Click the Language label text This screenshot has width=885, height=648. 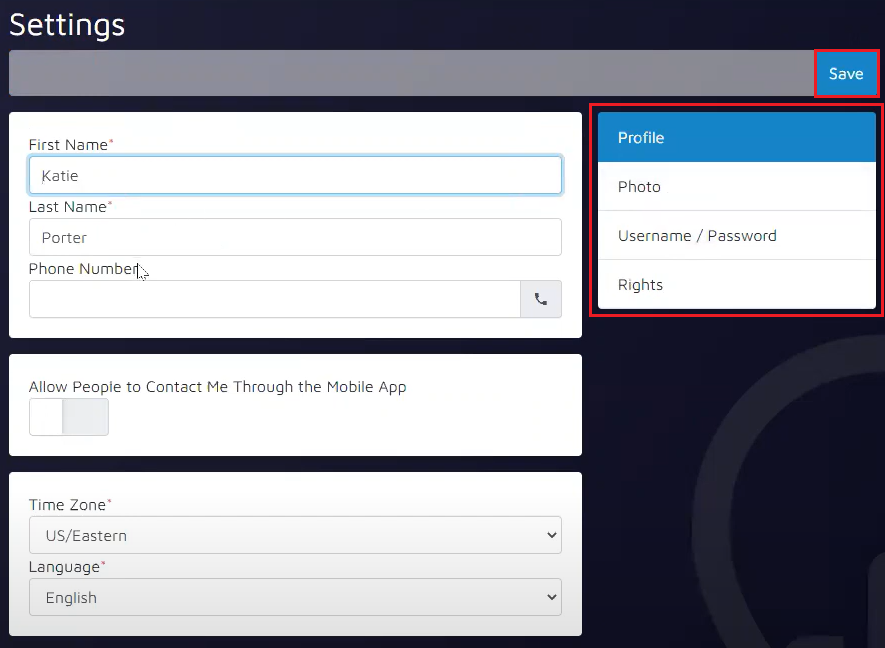64,567
